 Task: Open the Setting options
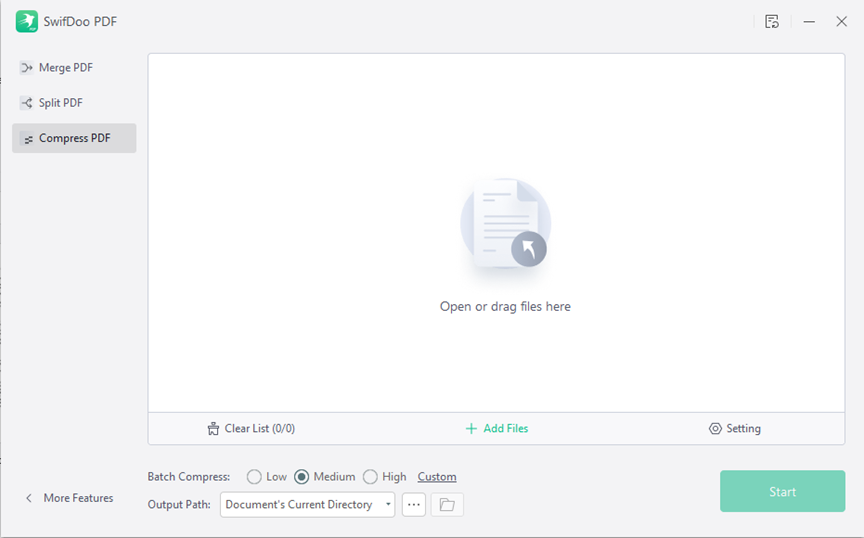pyautogui.click(x=735, y=428)
